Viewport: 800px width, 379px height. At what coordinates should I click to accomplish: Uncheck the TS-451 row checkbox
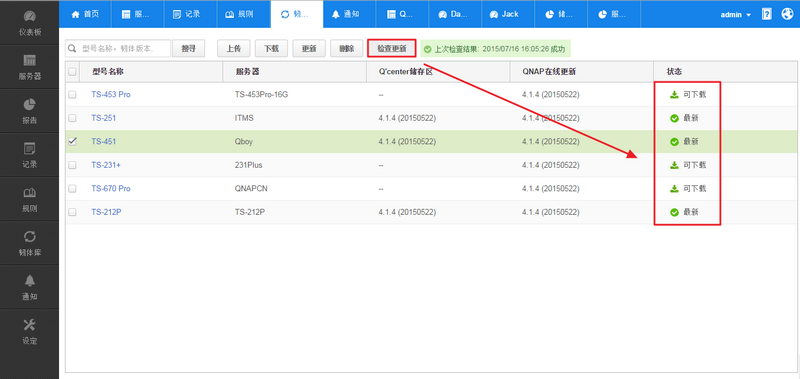click(72, 141)
